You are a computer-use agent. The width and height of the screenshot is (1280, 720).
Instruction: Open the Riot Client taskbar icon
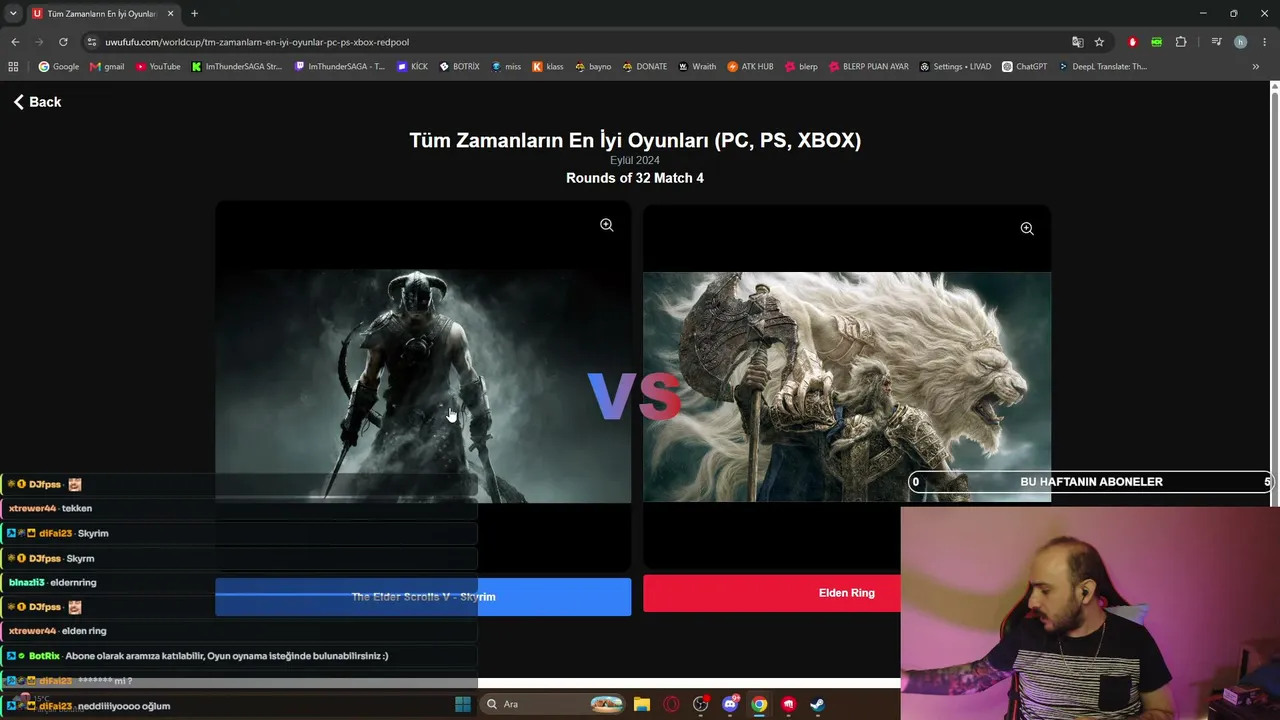788,704
